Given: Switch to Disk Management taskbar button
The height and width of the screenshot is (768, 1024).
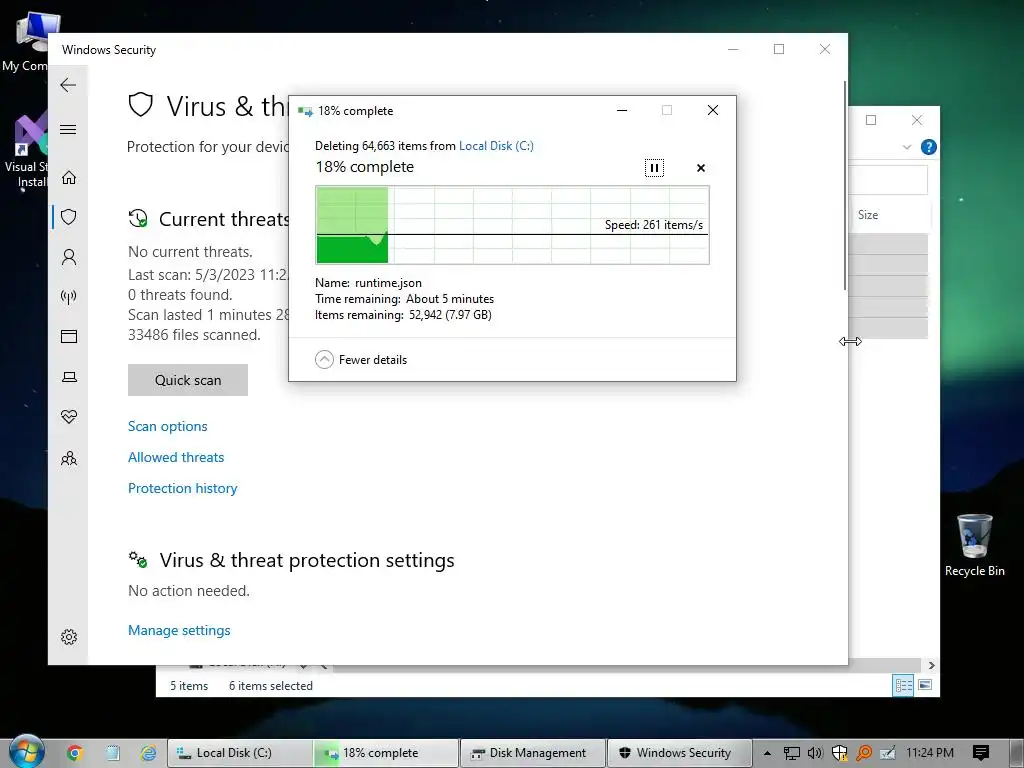Looking at the screenshot, I should tap(533, 753).
